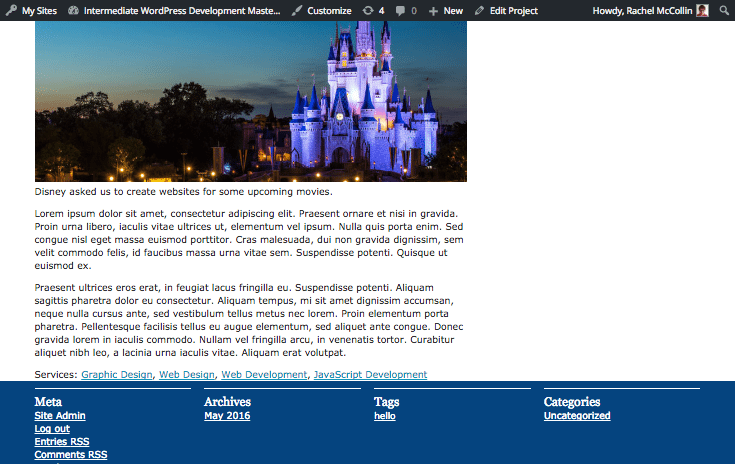Open the admin bar search magnifier
Viewport: 735px width, 464px height.
pyautogui.click(x=725, y=10)
